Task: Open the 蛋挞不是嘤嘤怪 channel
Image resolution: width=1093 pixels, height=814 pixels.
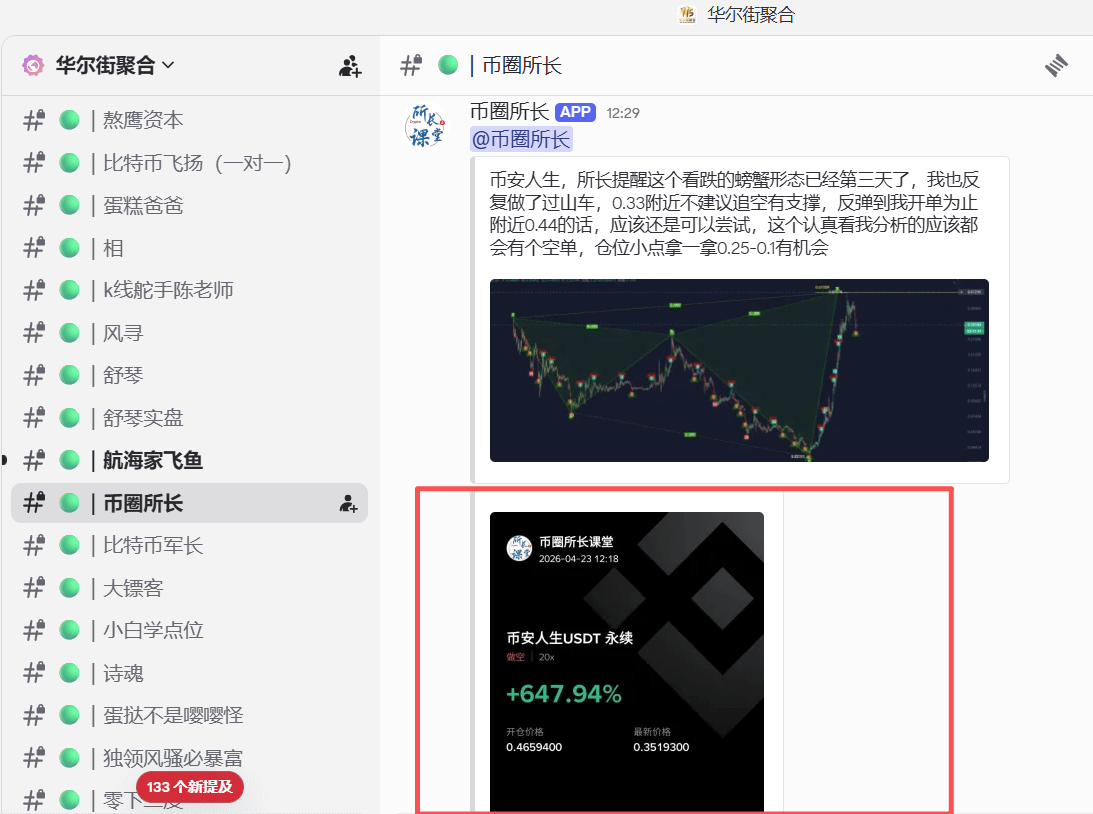Action: coord(190,716)
